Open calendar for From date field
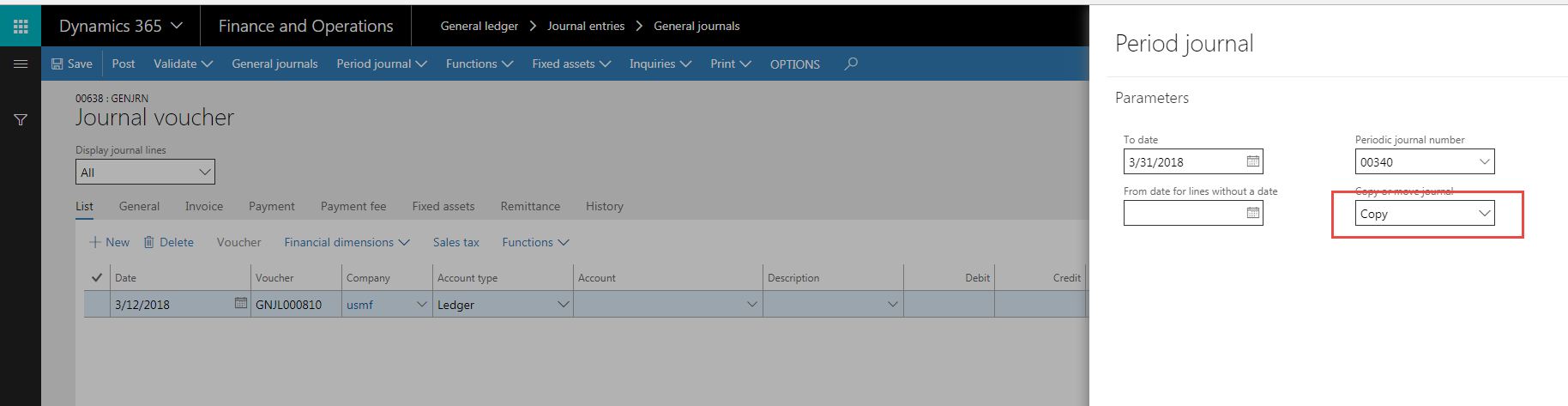 1252,213
